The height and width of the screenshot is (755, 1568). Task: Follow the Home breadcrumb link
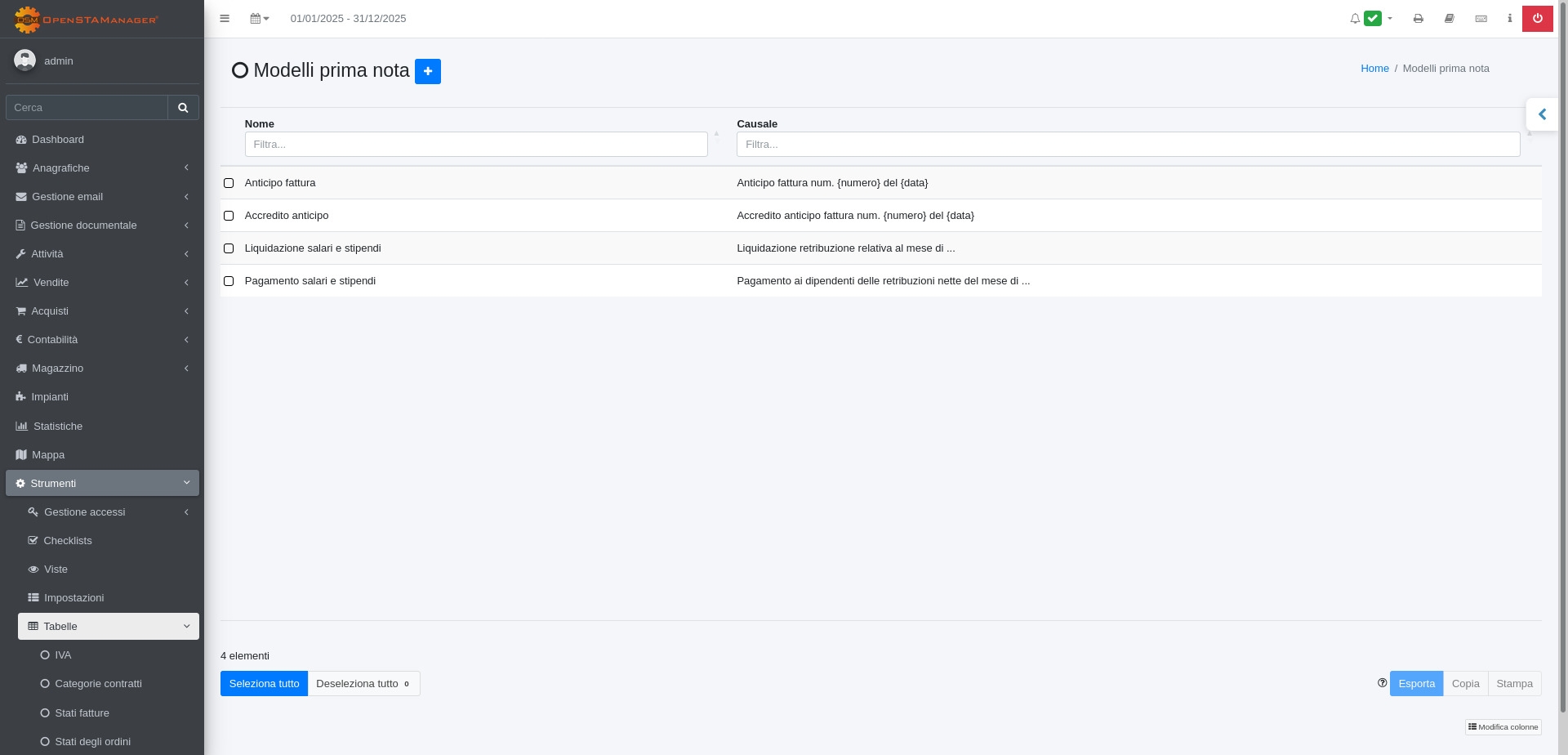1374,69
